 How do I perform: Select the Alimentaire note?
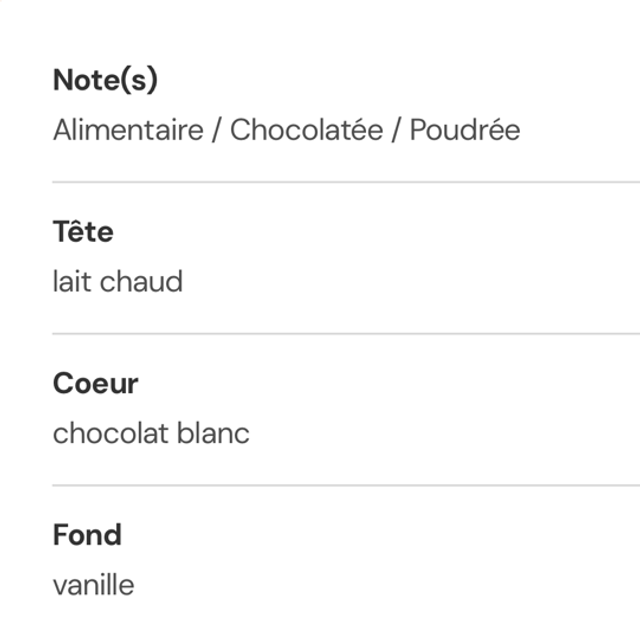point(128,131)
